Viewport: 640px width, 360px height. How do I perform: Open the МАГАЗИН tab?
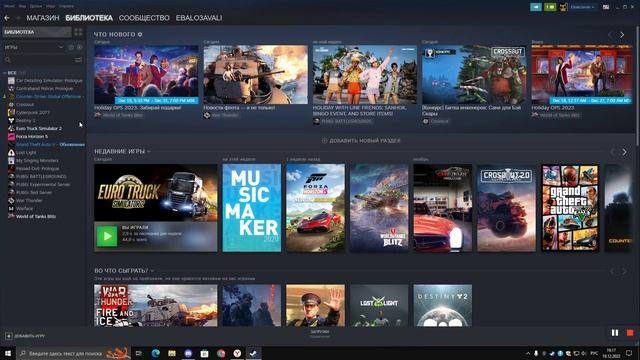click(43, 18)
